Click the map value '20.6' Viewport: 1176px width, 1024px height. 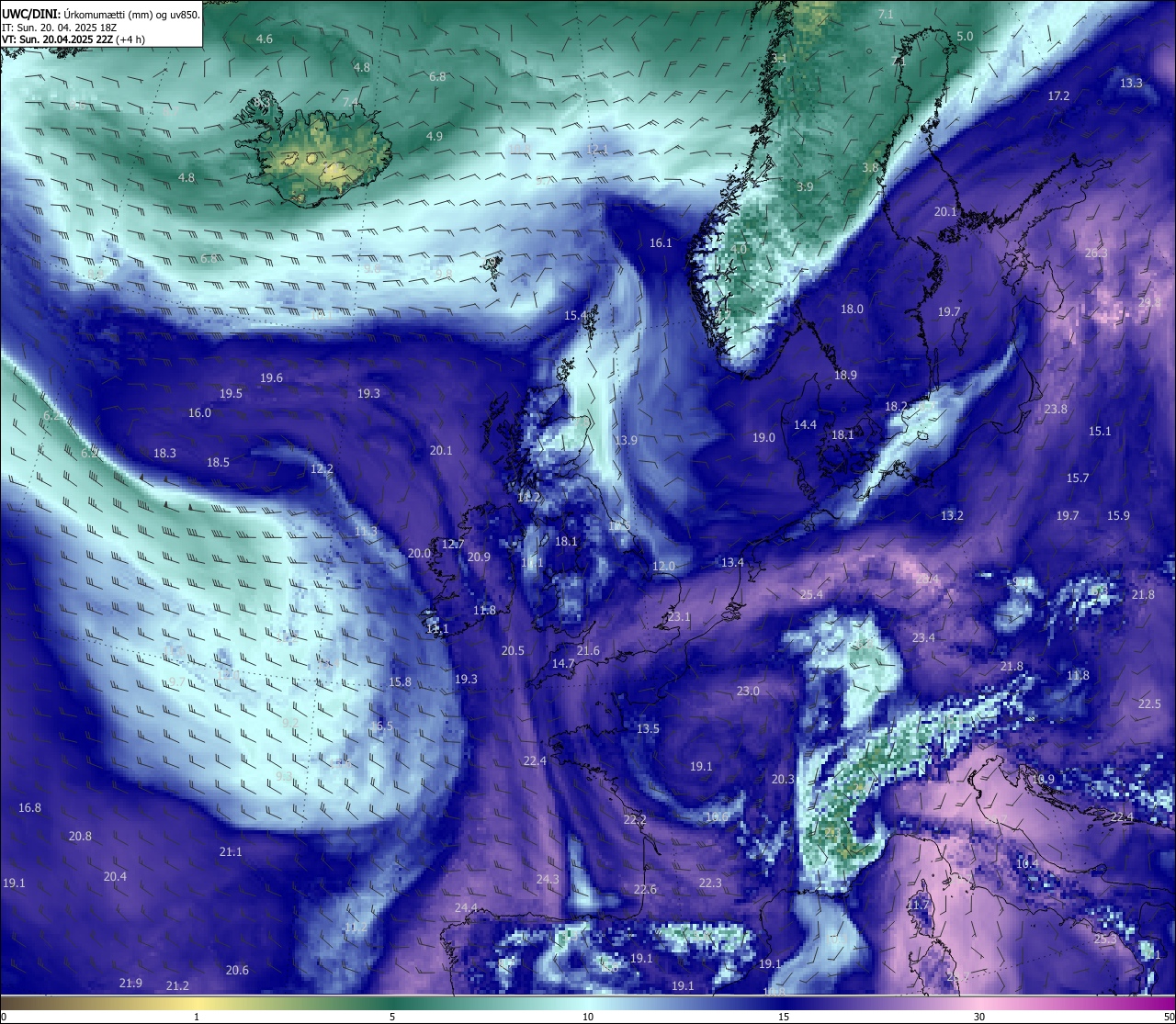(x=237, y=970)
